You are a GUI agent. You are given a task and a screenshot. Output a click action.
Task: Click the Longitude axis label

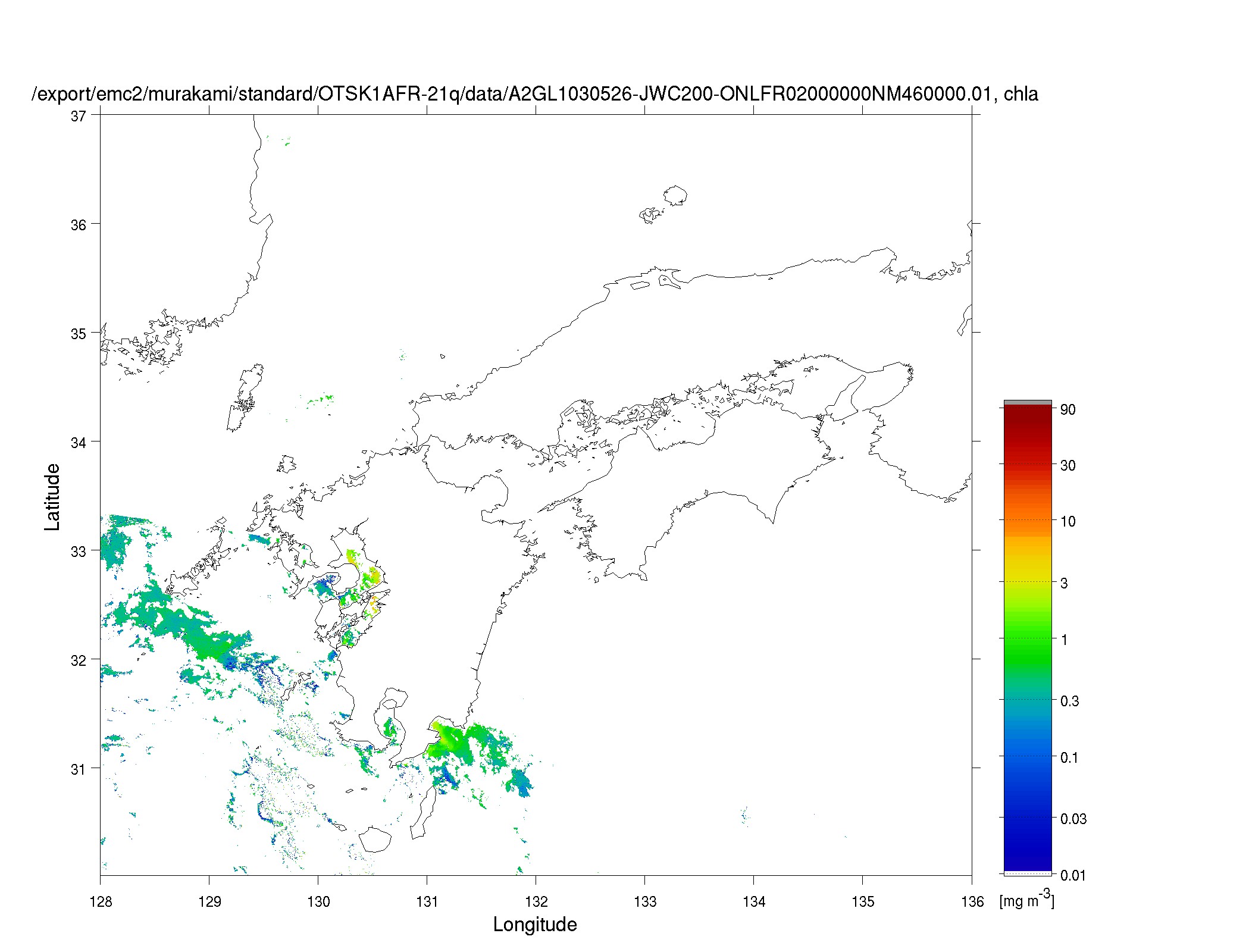click(x=535, y=924)
